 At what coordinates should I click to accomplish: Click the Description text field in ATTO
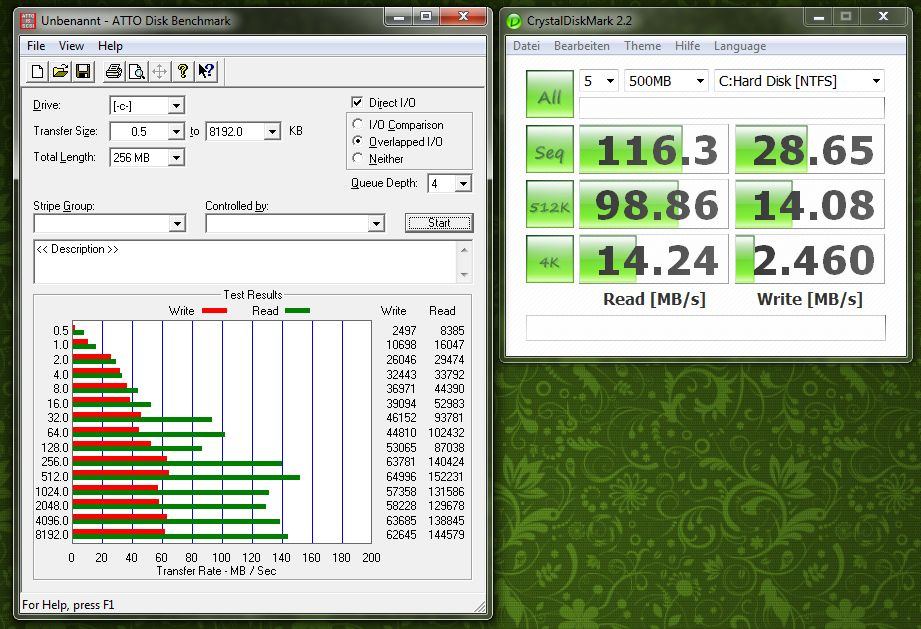click(246, 261)
